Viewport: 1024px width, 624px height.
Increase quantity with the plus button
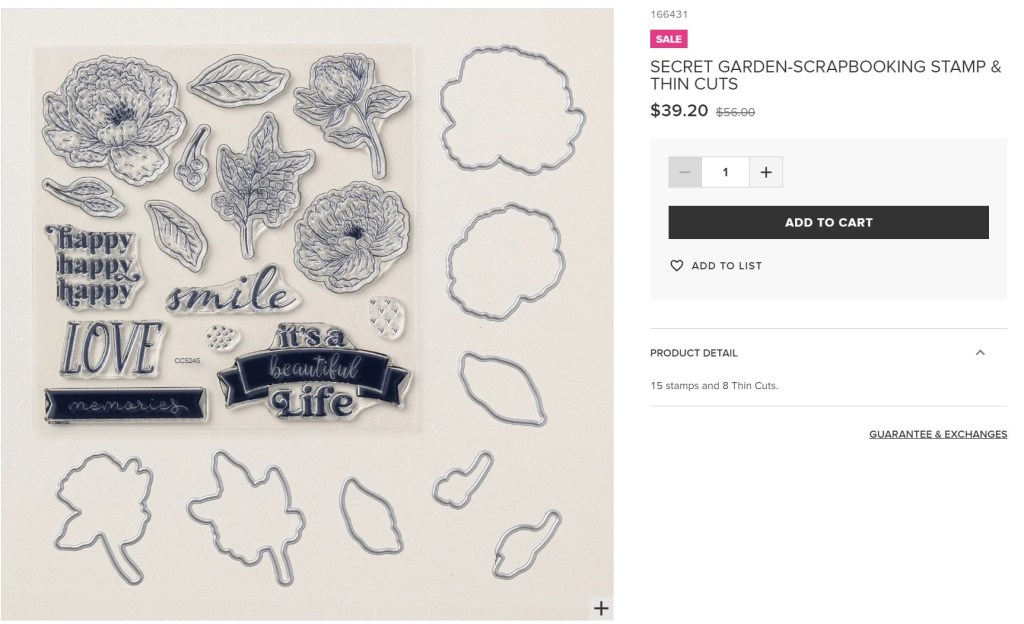click(x=766, y=172)
